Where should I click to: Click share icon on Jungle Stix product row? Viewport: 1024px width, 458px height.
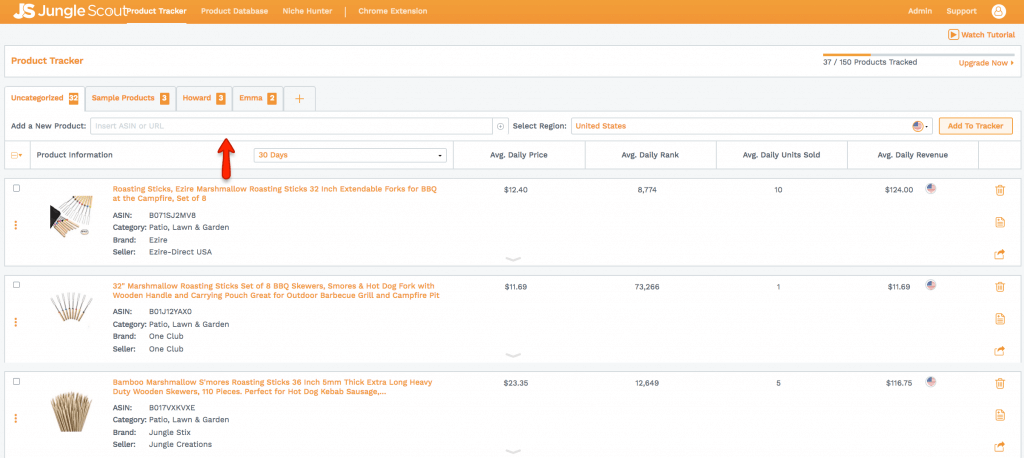pyautogui.click(x=999, y=447)
